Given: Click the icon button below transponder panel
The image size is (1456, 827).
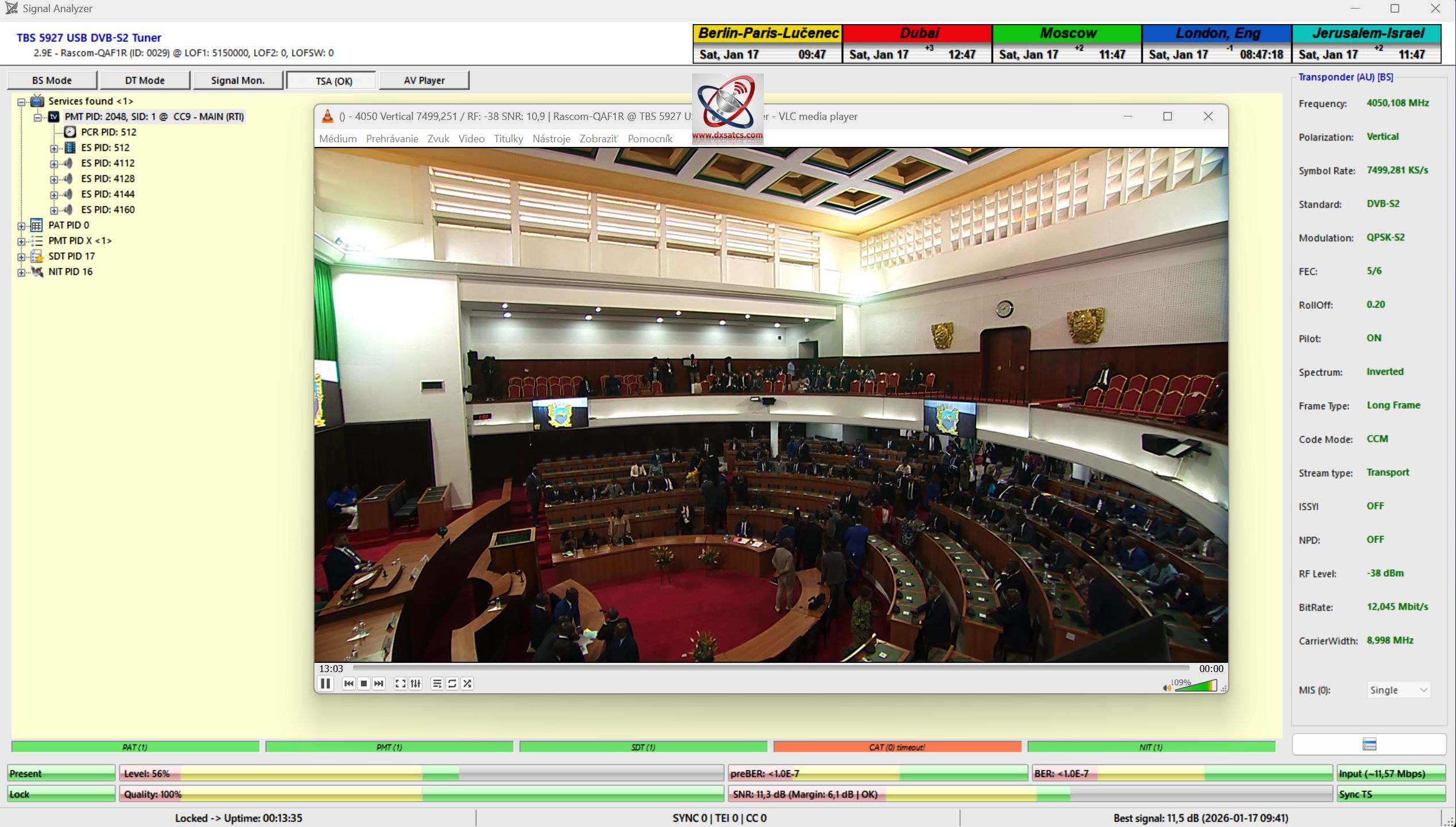Looking at the screenshot, I should tap(1369, 744).
